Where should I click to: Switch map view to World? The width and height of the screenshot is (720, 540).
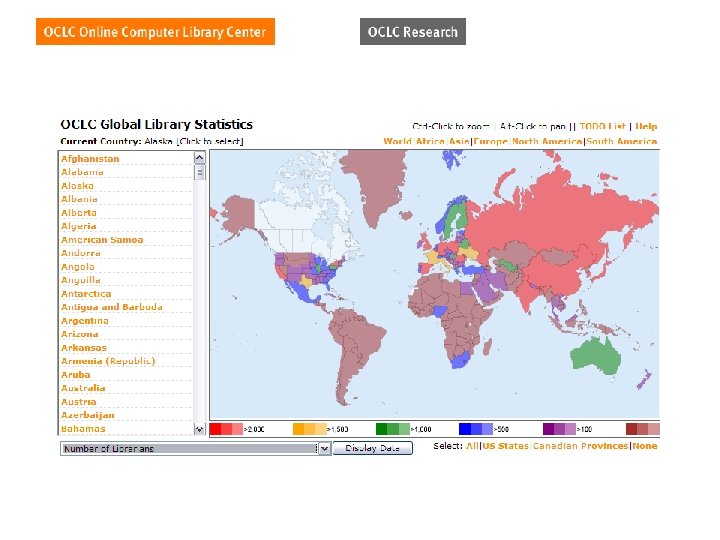(x=397, y=141)
